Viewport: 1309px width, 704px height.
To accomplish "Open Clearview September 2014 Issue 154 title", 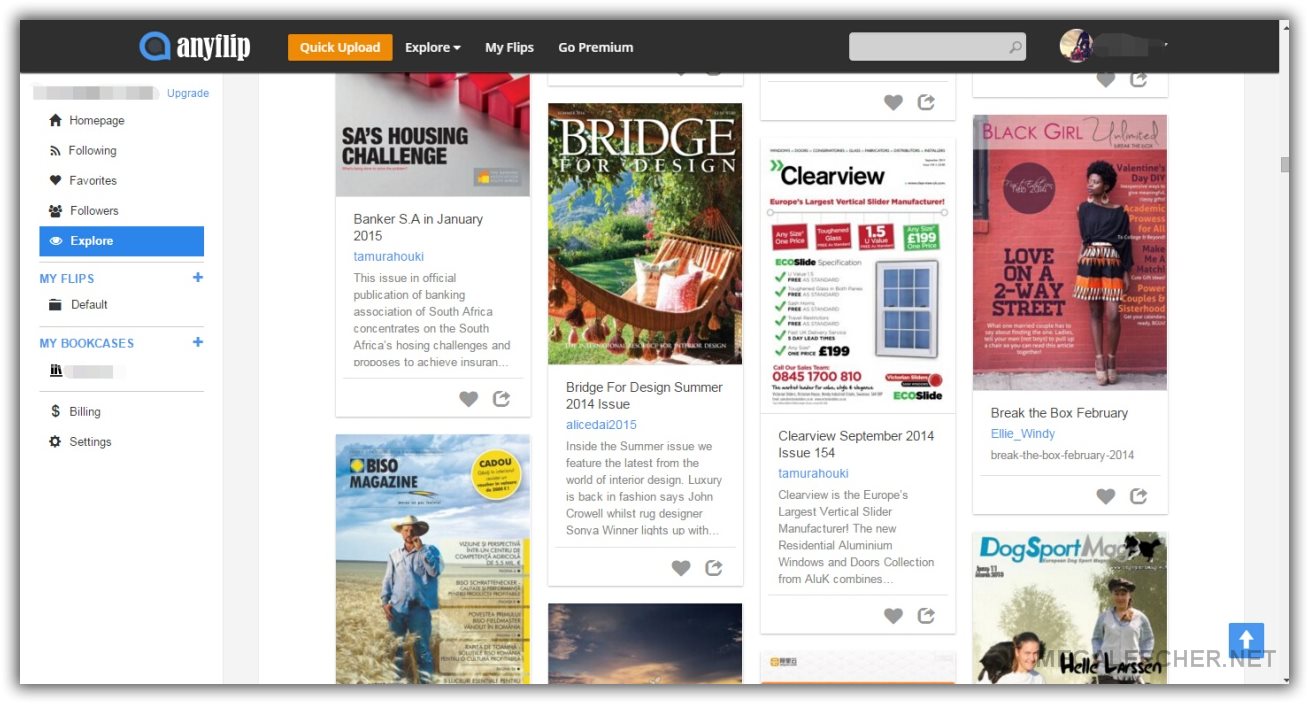I will point(856,444).
